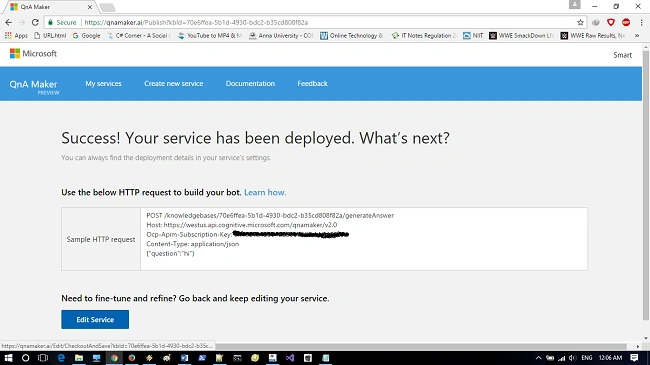This screenshot has height=365, width=650.
Task: Click the {"question":"hi"} body line
Action: (170, 253)
